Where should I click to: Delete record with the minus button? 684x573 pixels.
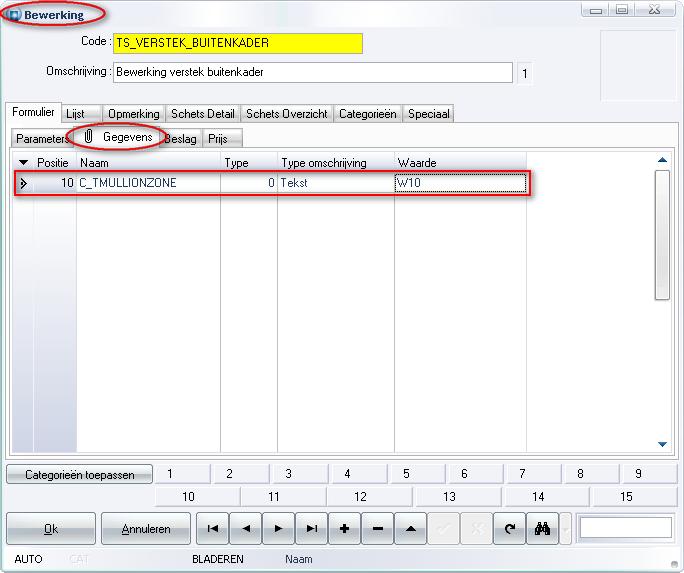377,529
